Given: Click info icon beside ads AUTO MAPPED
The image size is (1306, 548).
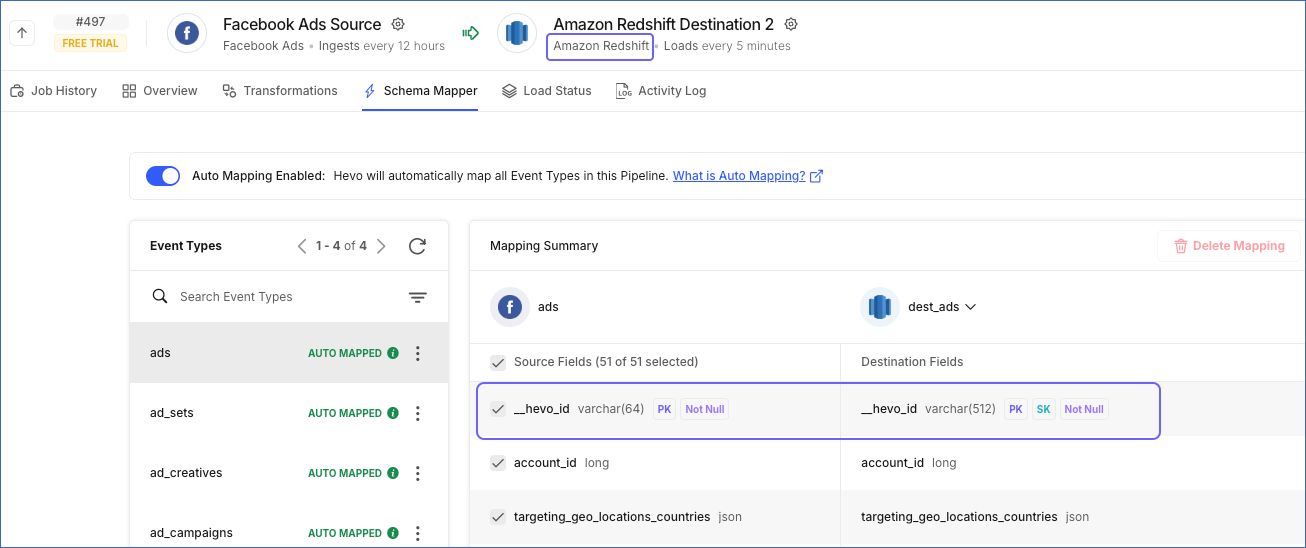Looking at the screenshot, I should coord(393,353).
